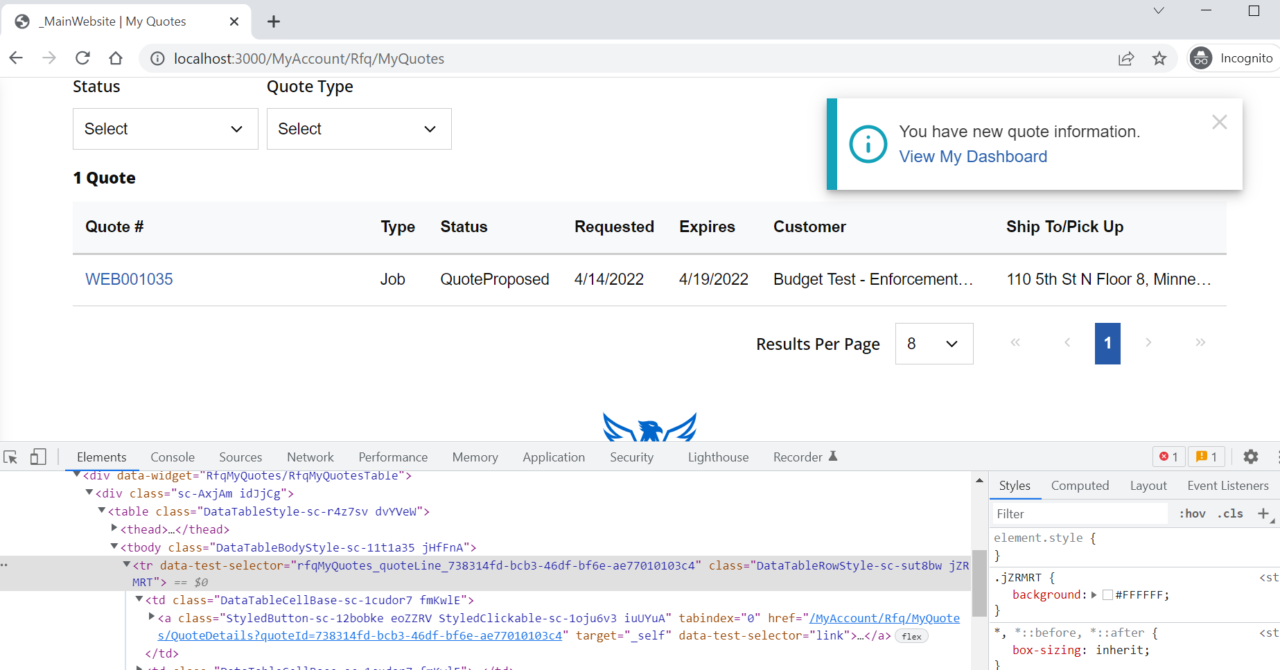Reload the current page
This screenshot has width=1280, height=670.
coord(83,58)
